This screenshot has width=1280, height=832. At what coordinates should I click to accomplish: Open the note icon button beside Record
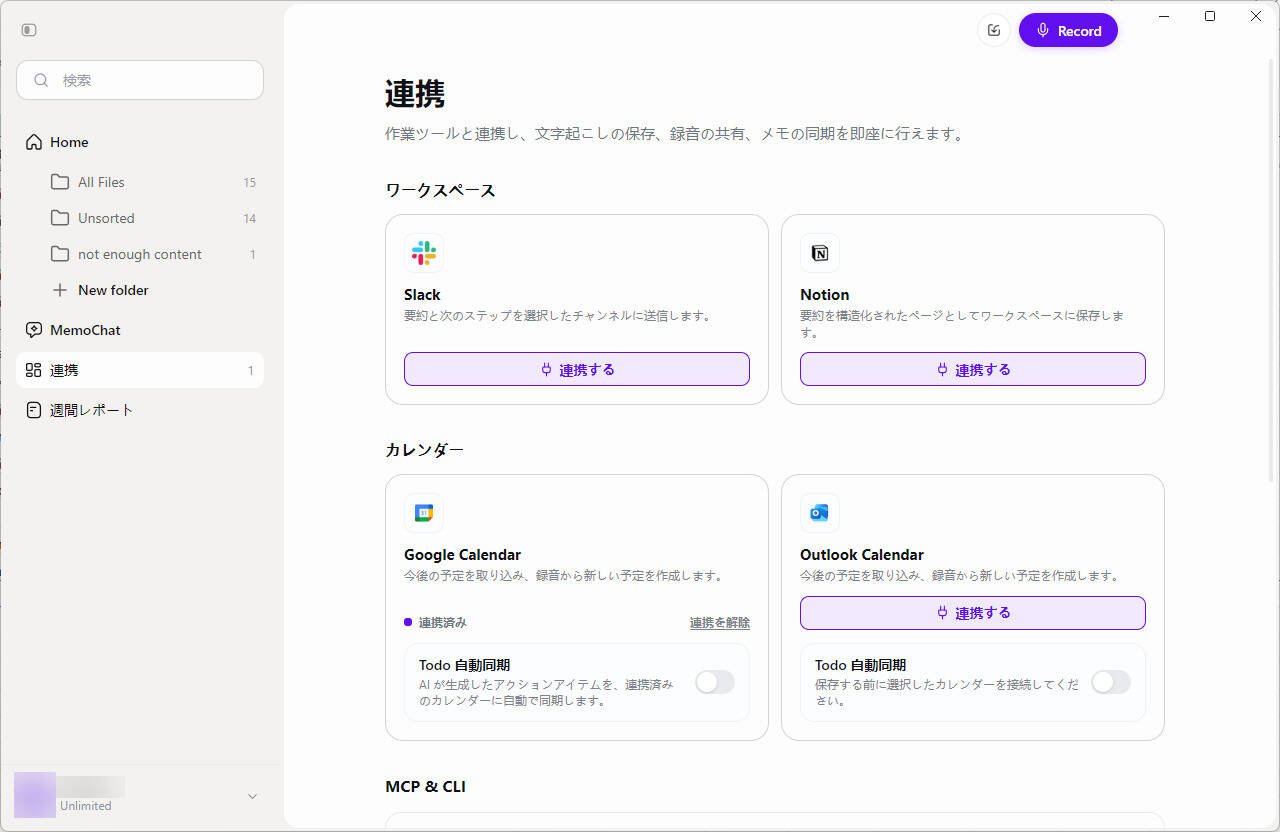[994, 30]
